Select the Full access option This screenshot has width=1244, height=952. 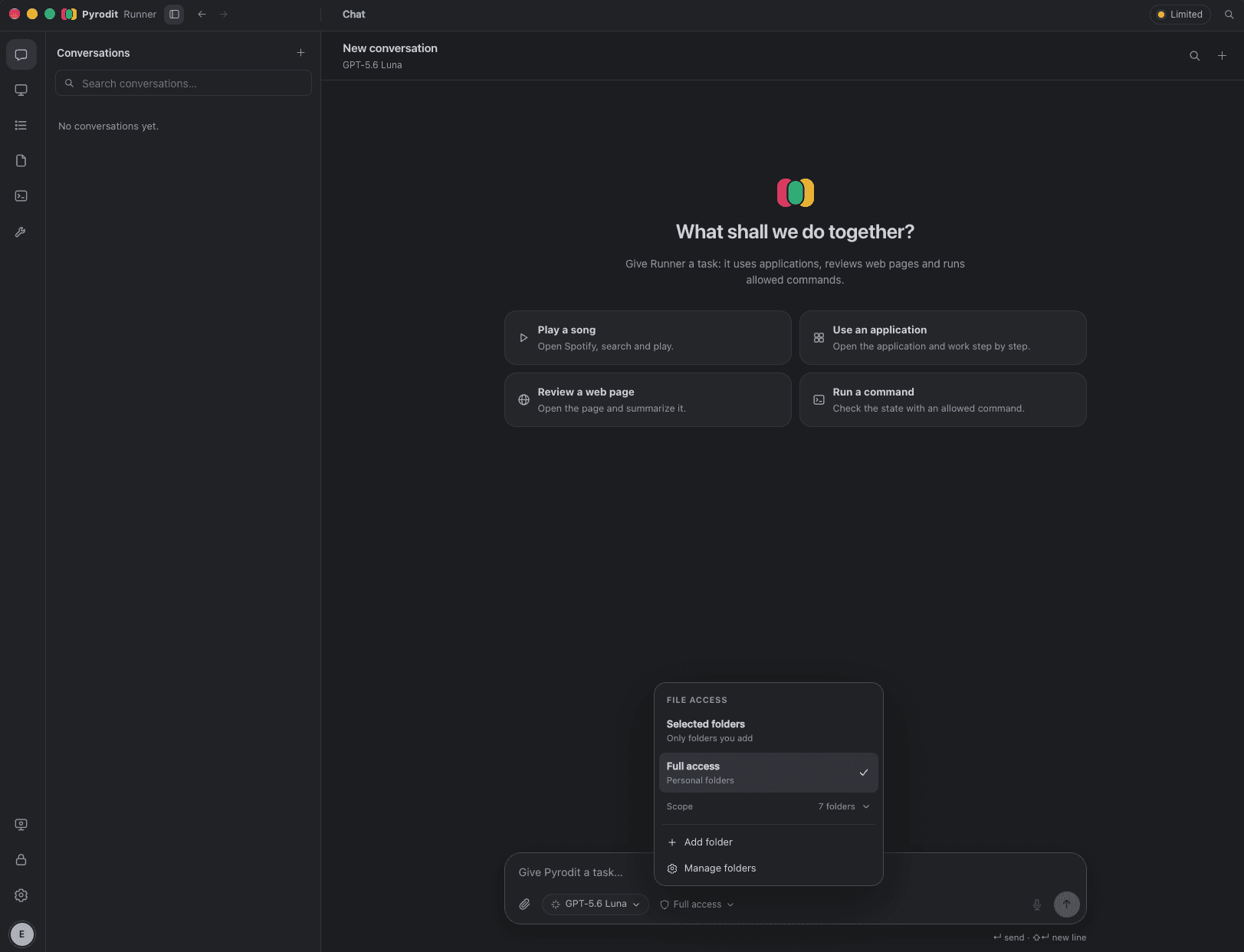(x=768, y=773)
